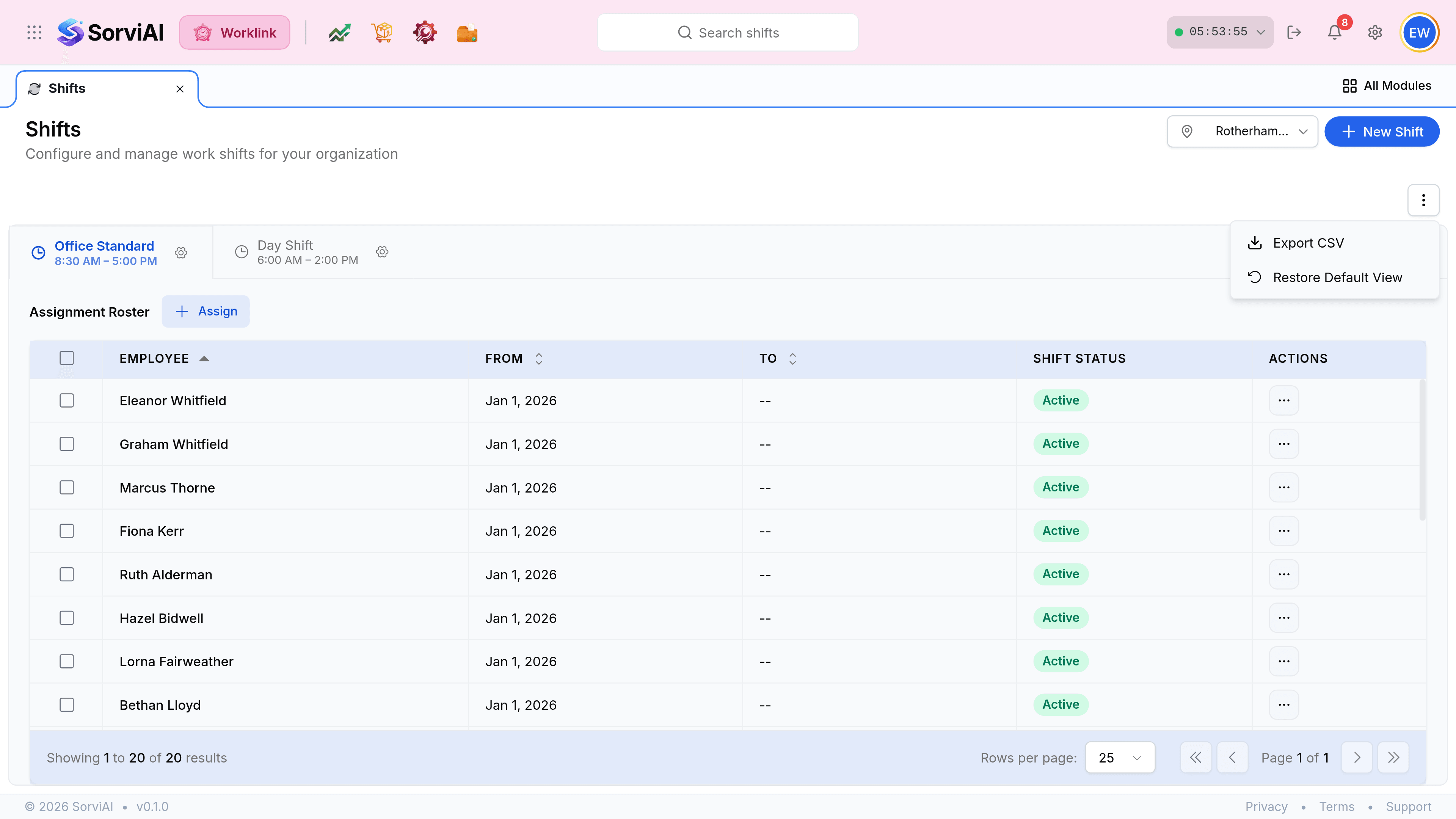
Task: Open All Modules
Action: 1387,86
